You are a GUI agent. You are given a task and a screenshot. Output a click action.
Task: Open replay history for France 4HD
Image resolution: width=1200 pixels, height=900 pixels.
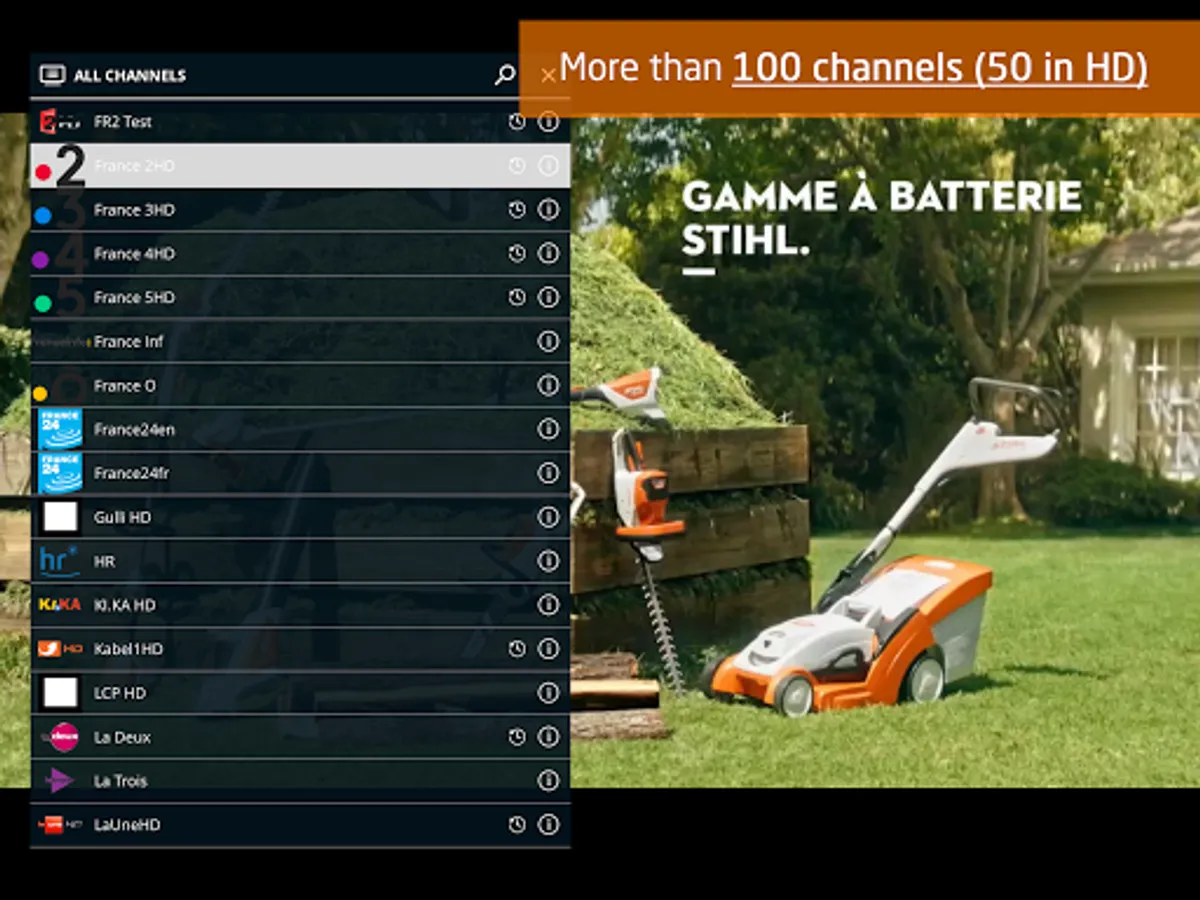coord(516,254)
